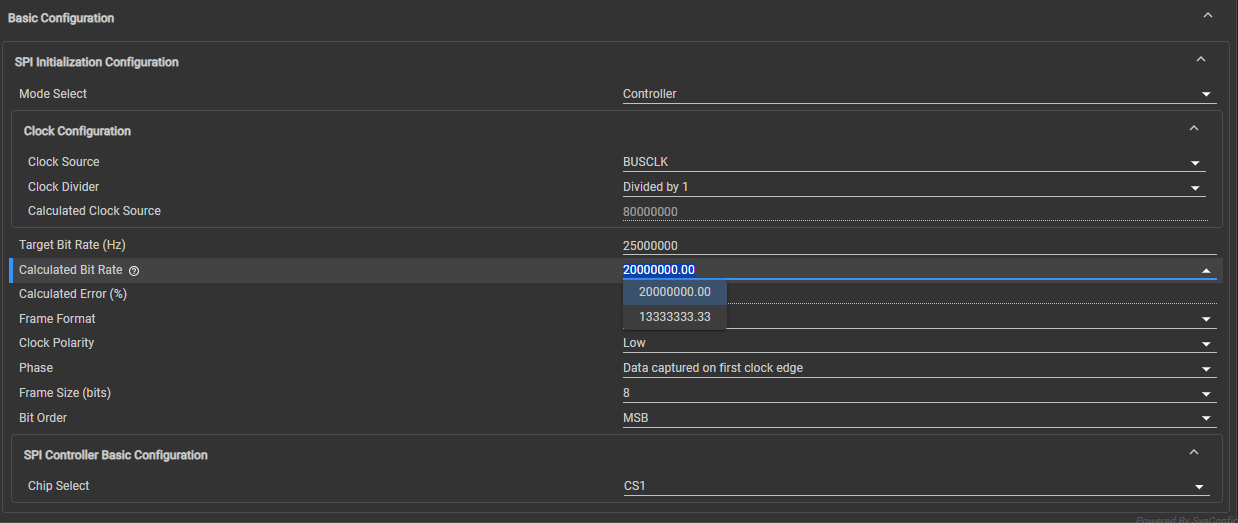Click the Calculated Clock Source value 80000000
This screenshot has width=1238, height=523.
point(651,211)
